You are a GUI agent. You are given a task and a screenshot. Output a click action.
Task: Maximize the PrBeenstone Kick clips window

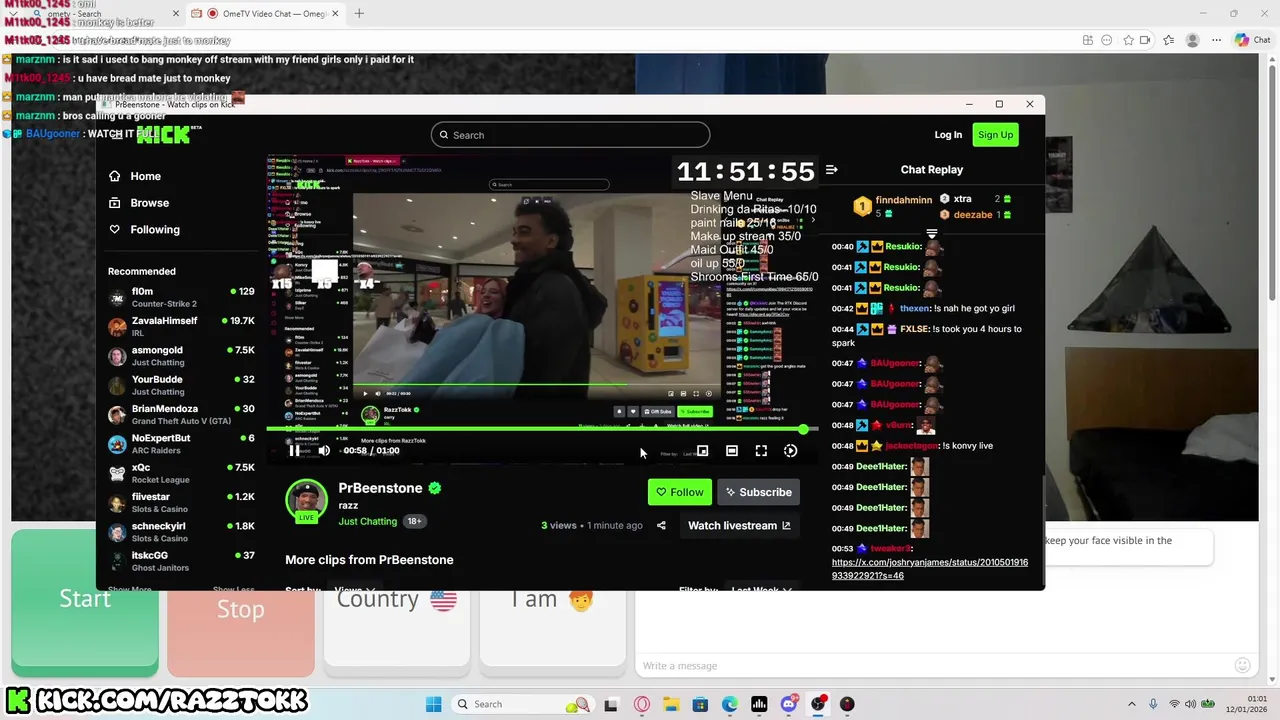999,104
